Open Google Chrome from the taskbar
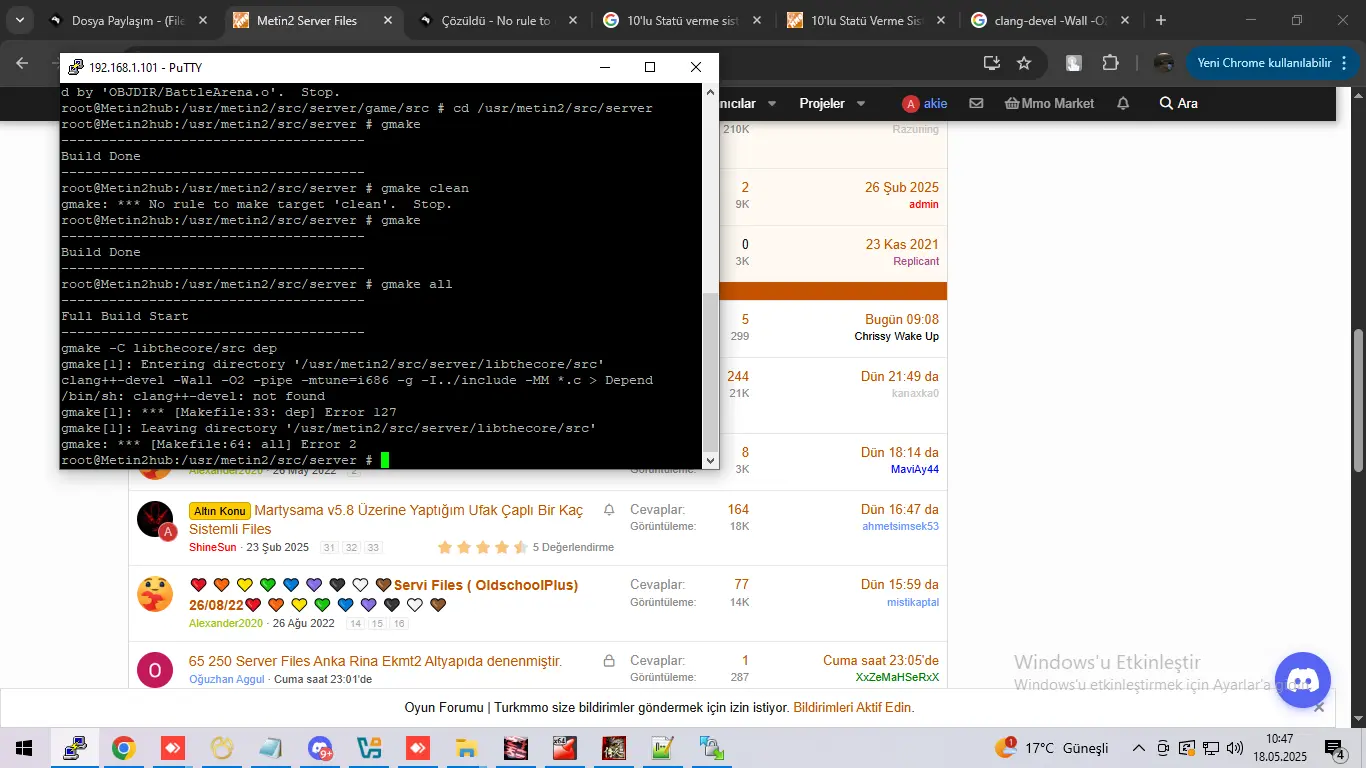1366x768 pixels. (123, 748)
